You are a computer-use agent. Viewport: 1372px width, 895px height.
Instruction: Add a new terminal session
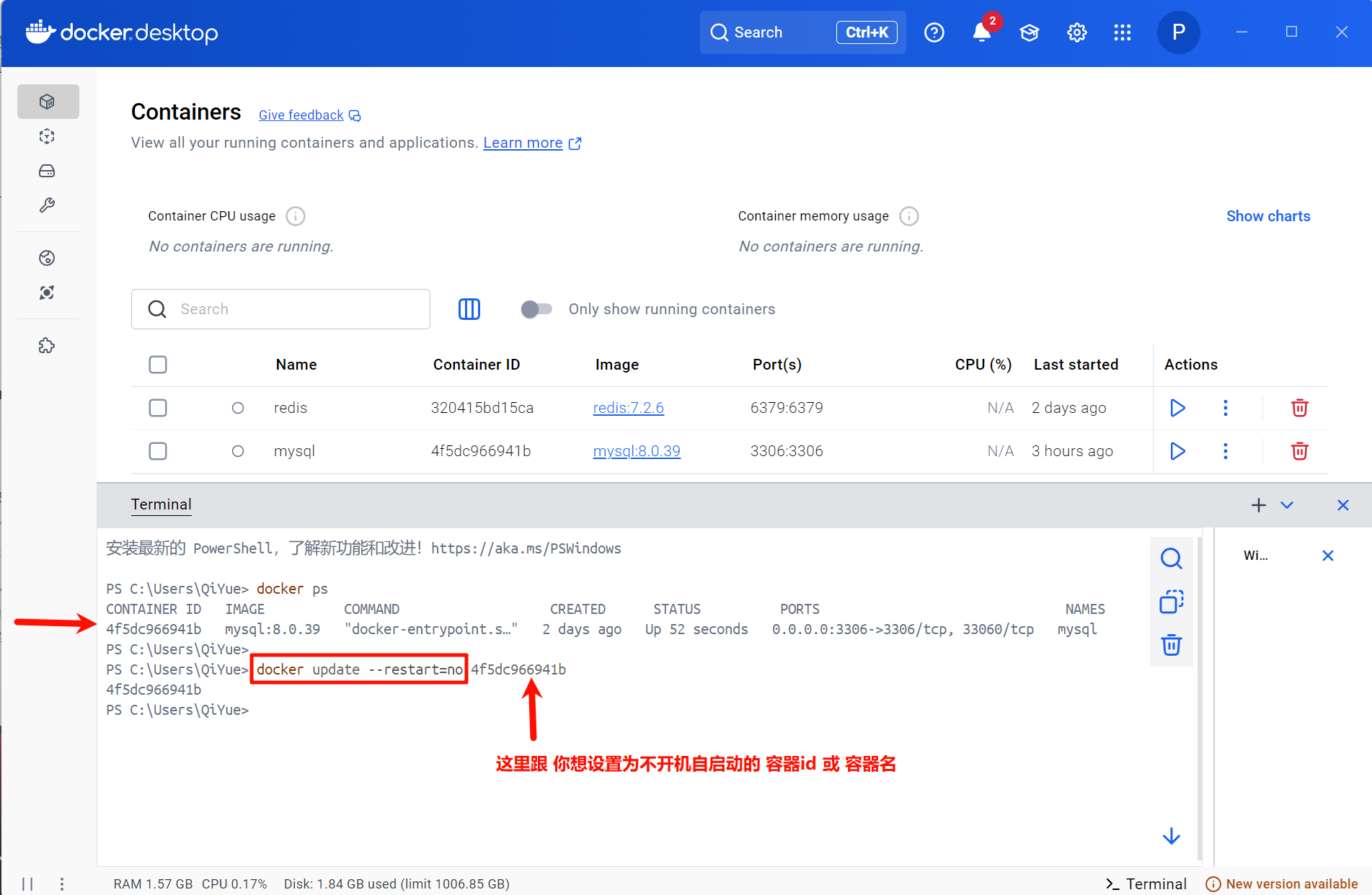[1259, 505]
